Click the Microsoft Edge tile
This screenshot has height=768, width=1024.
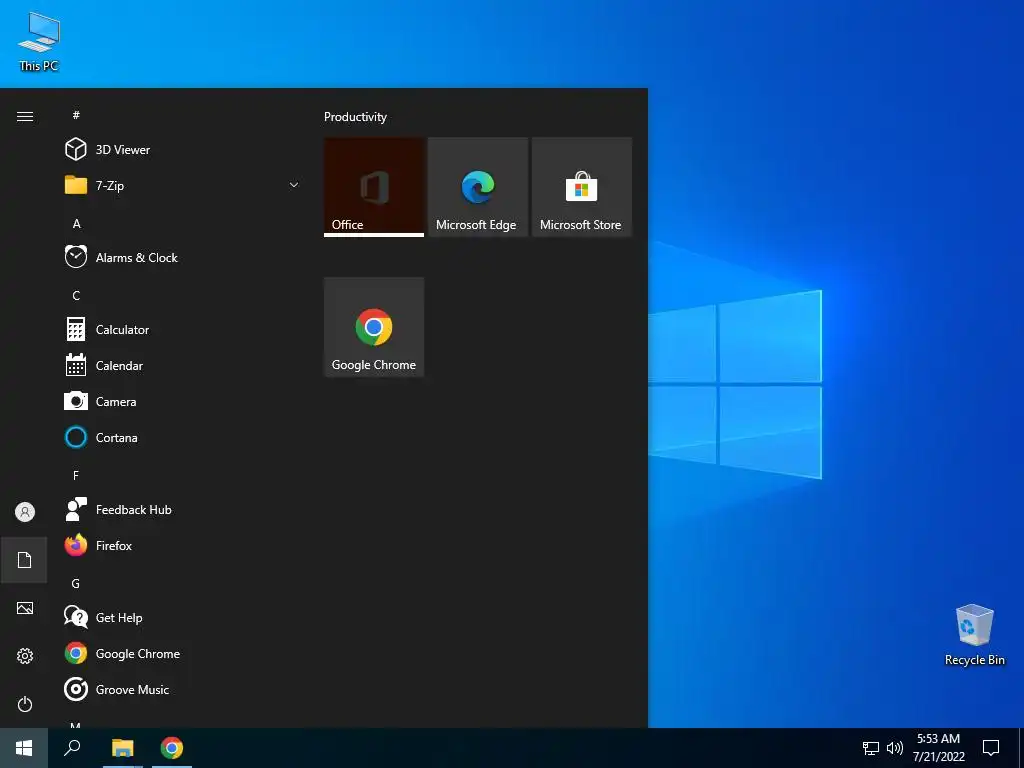pyautogui.click(x=478, y=187)
